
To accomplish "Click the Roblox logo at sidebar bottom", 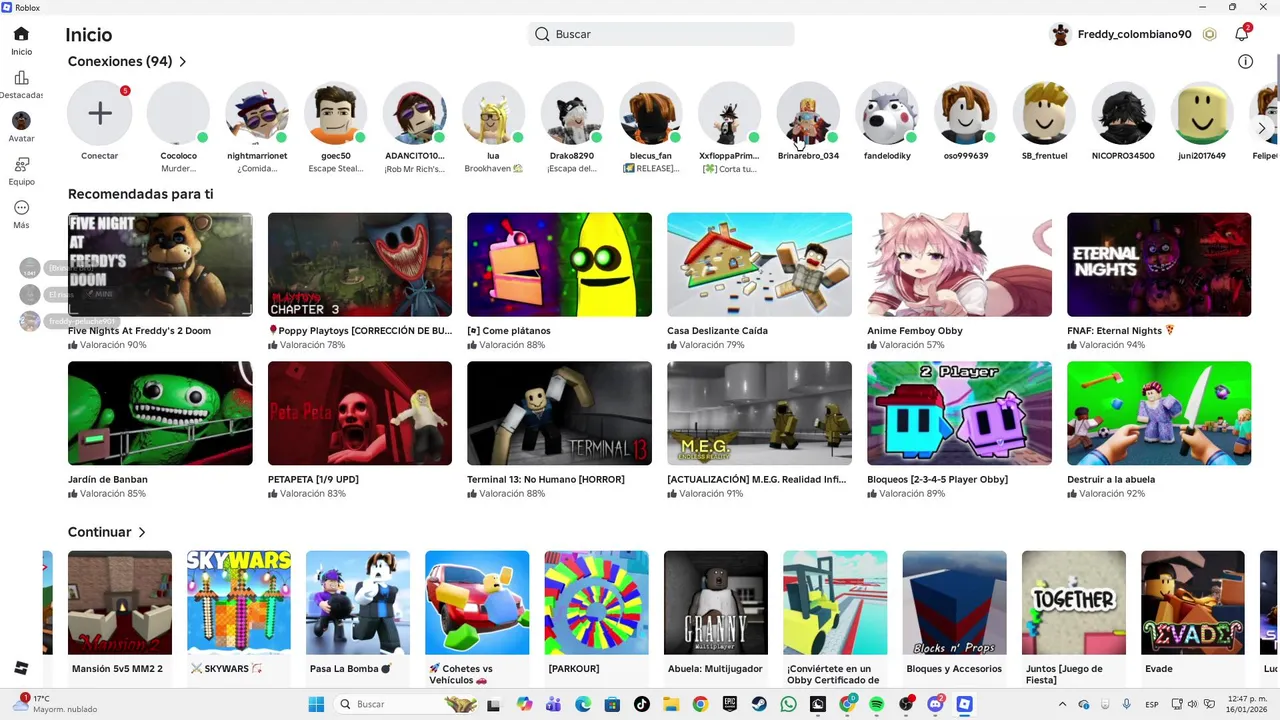I will click(x=21, y=667).
